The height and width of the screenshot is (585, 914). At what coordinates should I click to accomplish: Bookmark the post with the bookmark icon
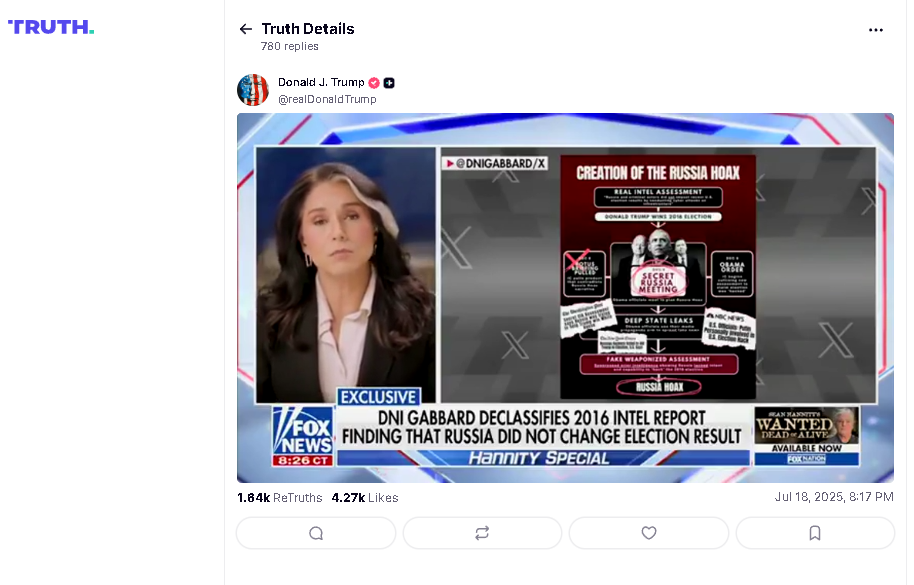tap(815, 533)
